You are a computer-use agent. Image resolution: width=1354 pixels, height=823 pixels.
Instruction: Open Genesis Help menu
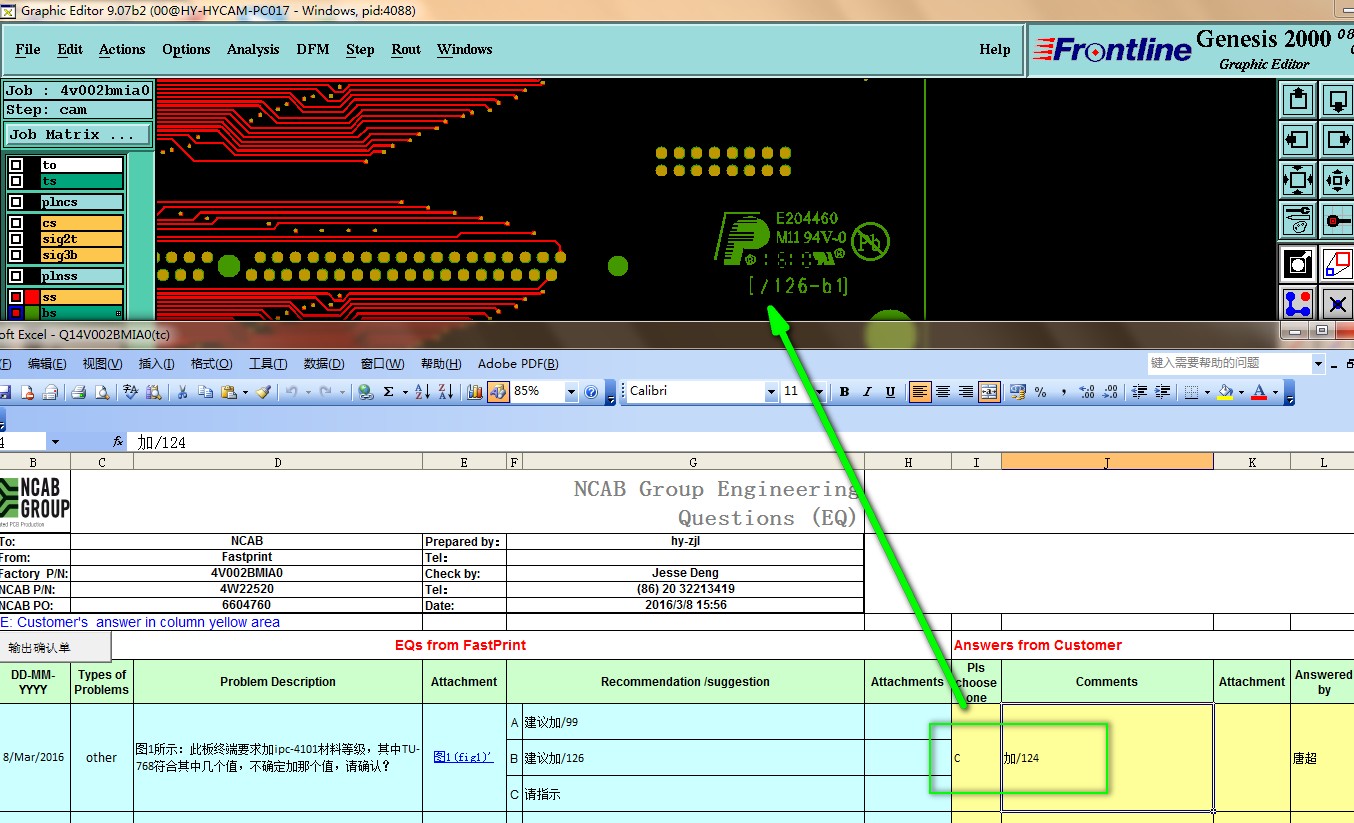pyautogui.click(x=995, y=49)
